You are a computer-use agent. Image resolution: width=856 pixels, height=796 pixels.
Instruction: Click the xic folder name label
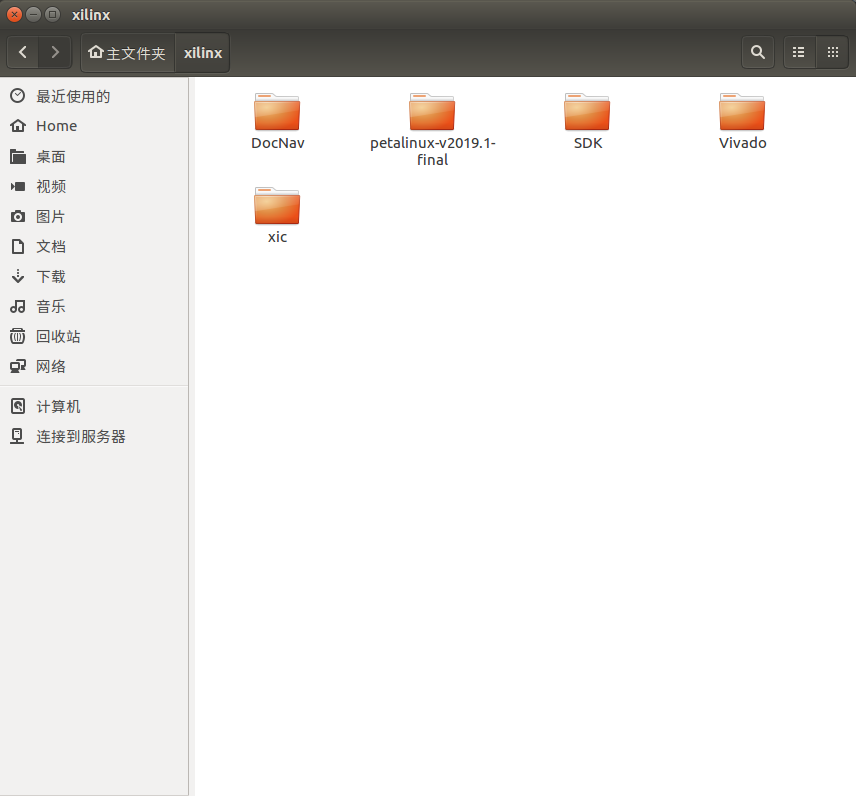(x=277, y=237)
